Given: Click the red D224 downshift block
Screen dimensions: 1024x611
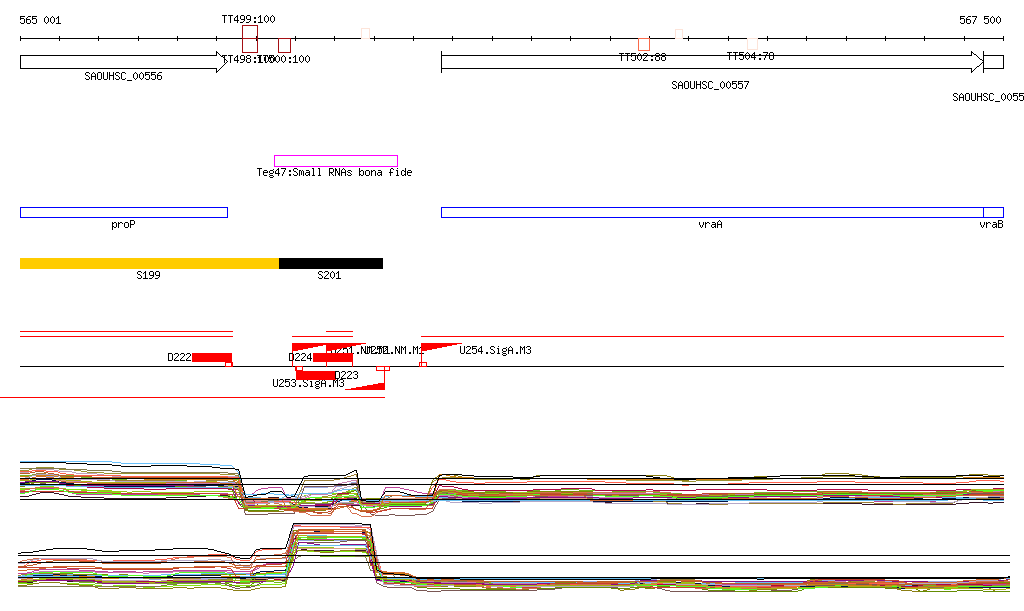Looking at the screenshot, I should pyautogui.click(x=332, y=357).
